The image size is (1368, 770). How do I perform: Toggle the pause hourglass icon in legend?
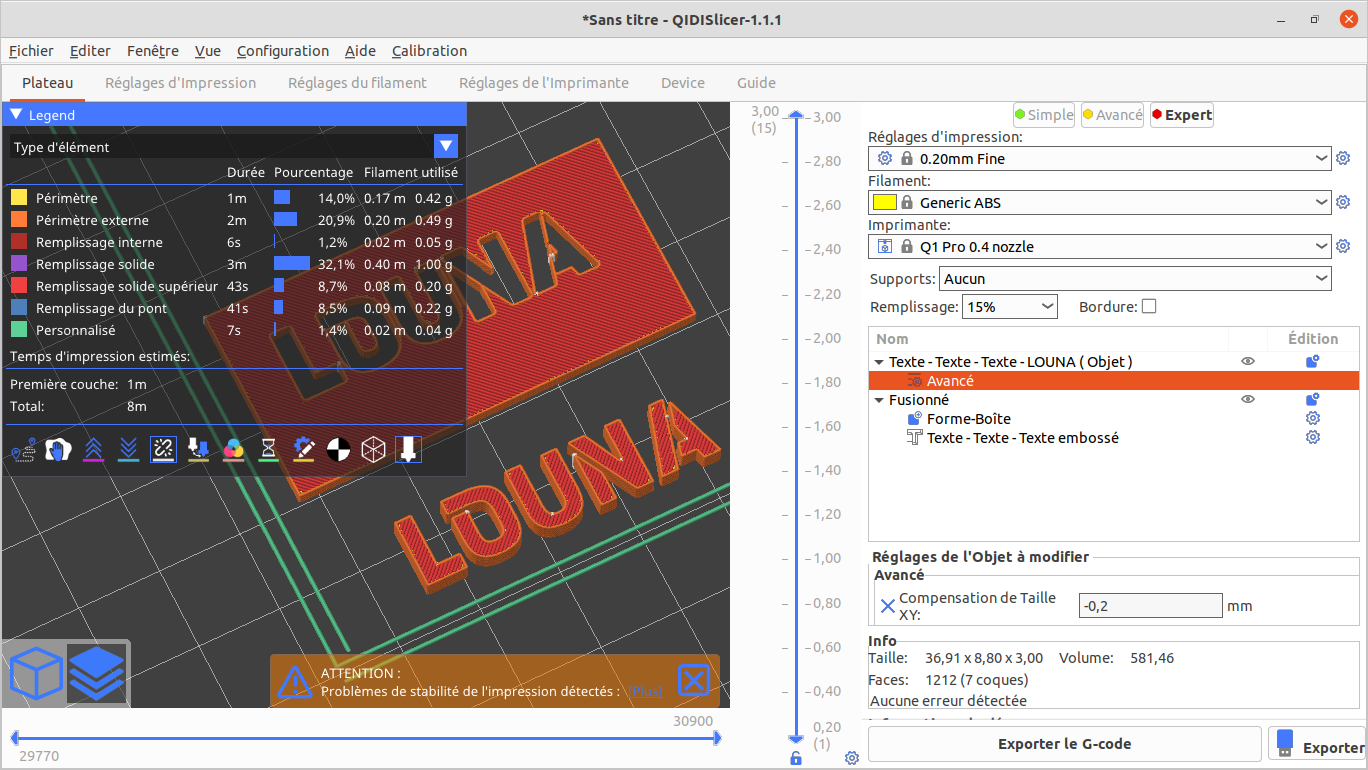tap(269, 450)
